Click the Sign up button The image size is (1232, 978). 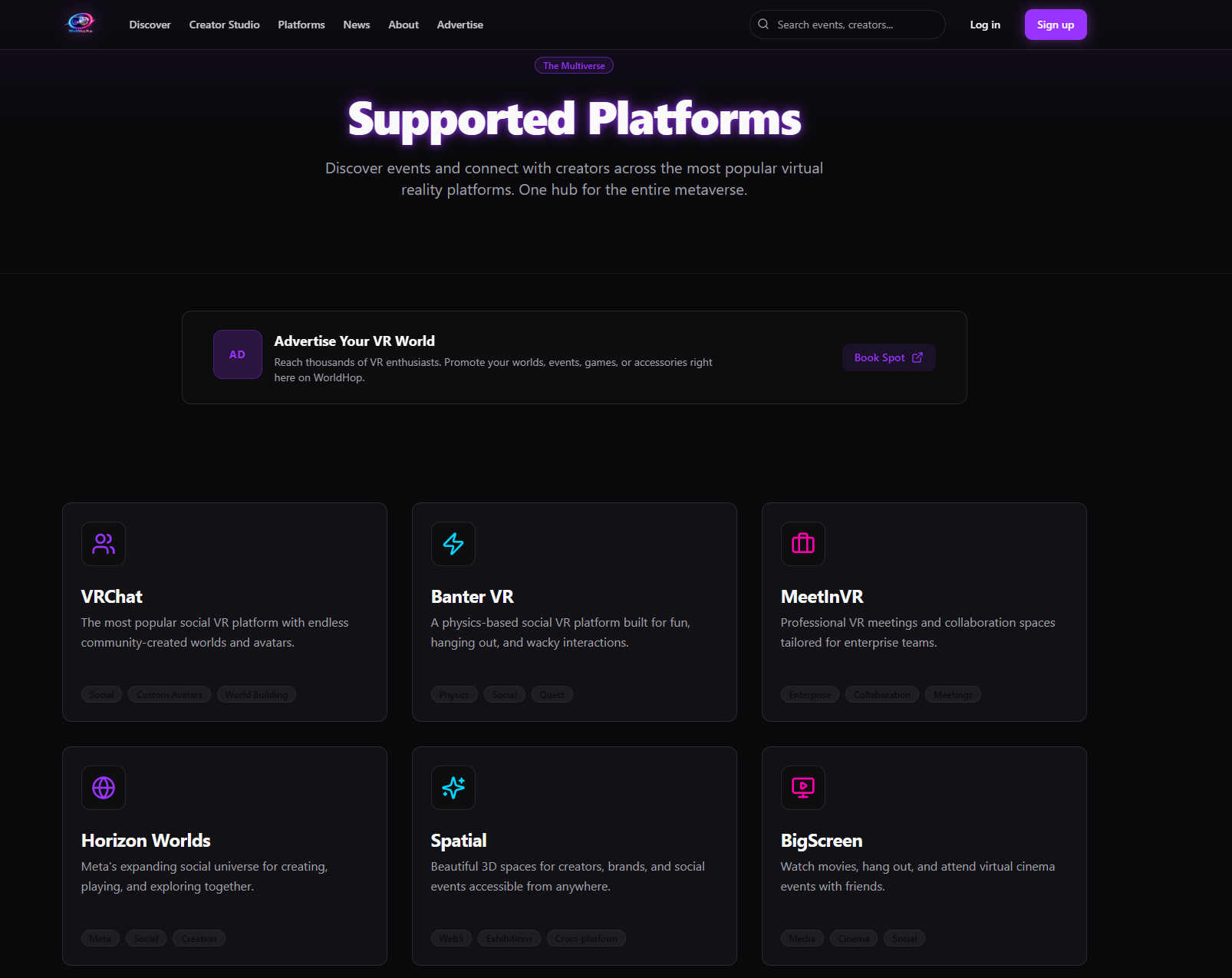[x=1056, y=25]
